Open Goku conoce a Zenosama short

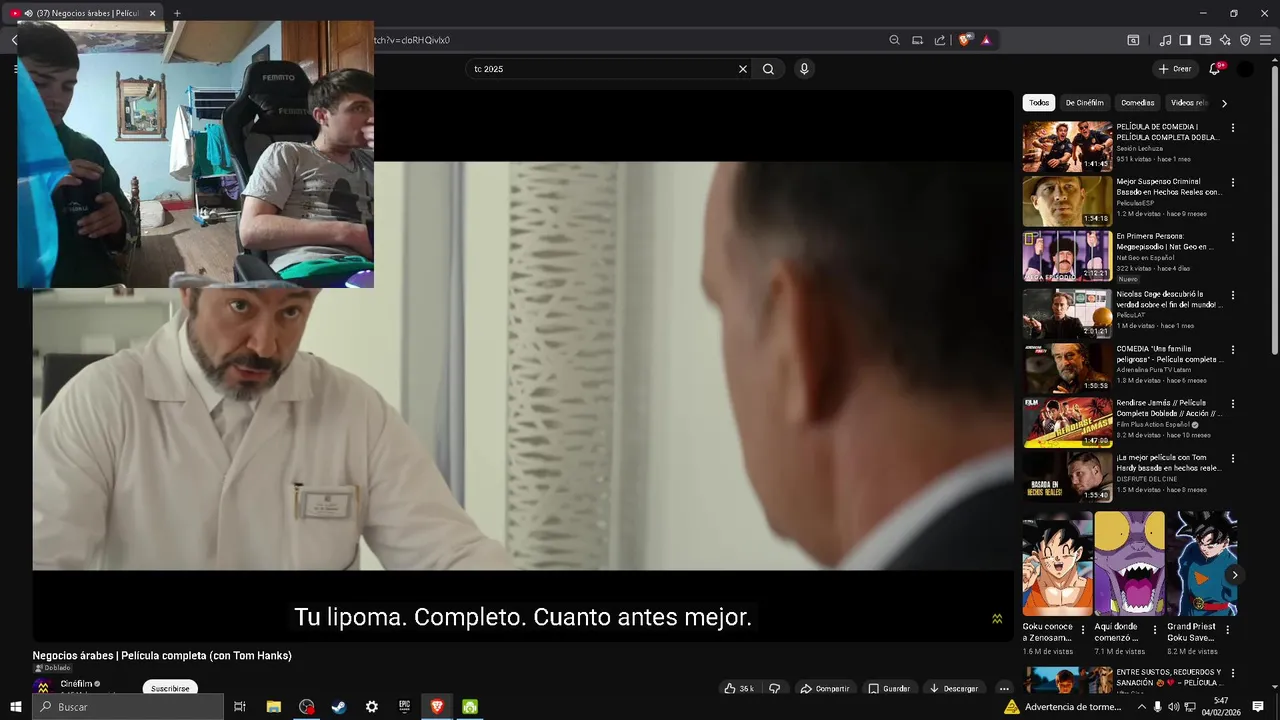tap(1057, 564)
